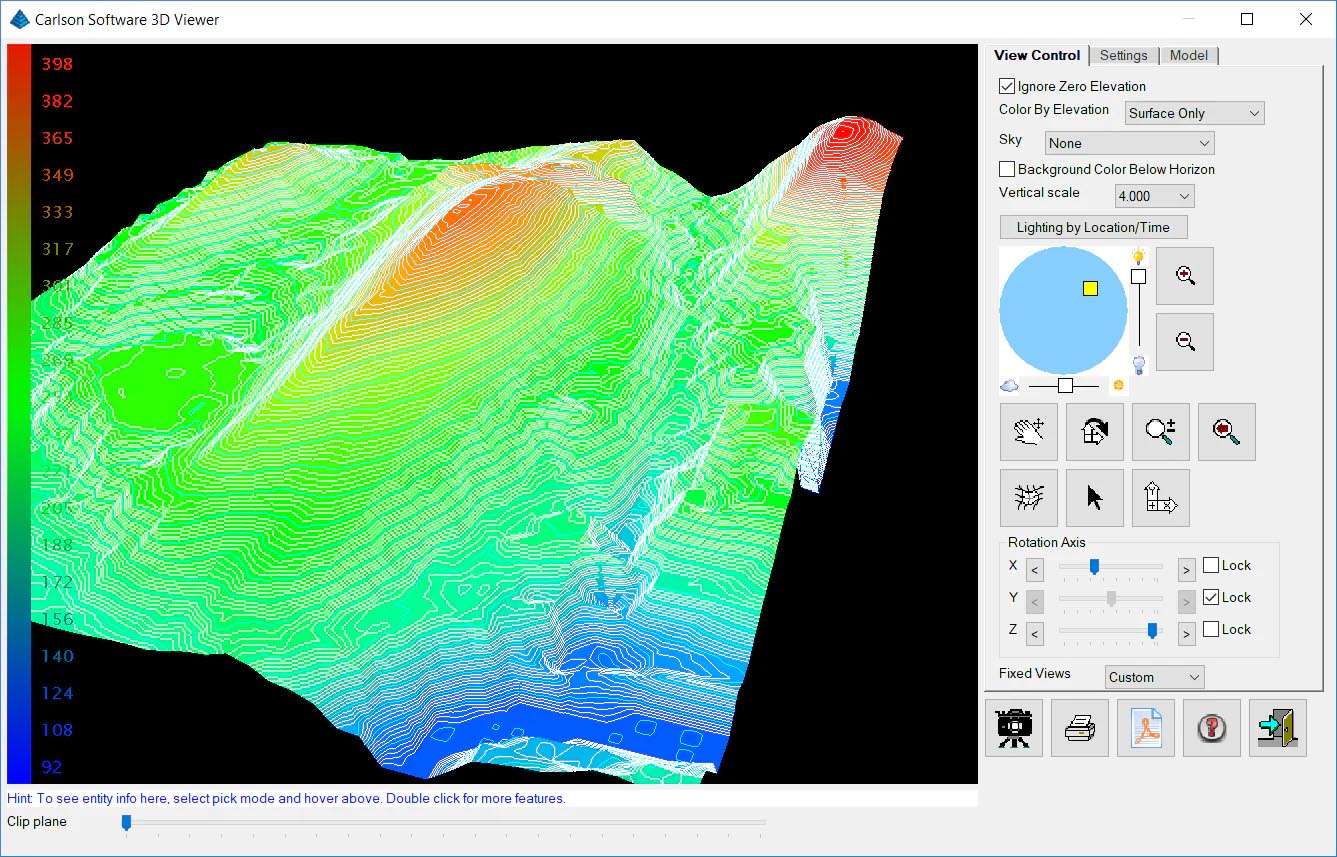Image resolution: width=1337 pixels, height=857 pixels.
Task: Click the Clip plane slider handle
Action: click(x=126, y=822)
